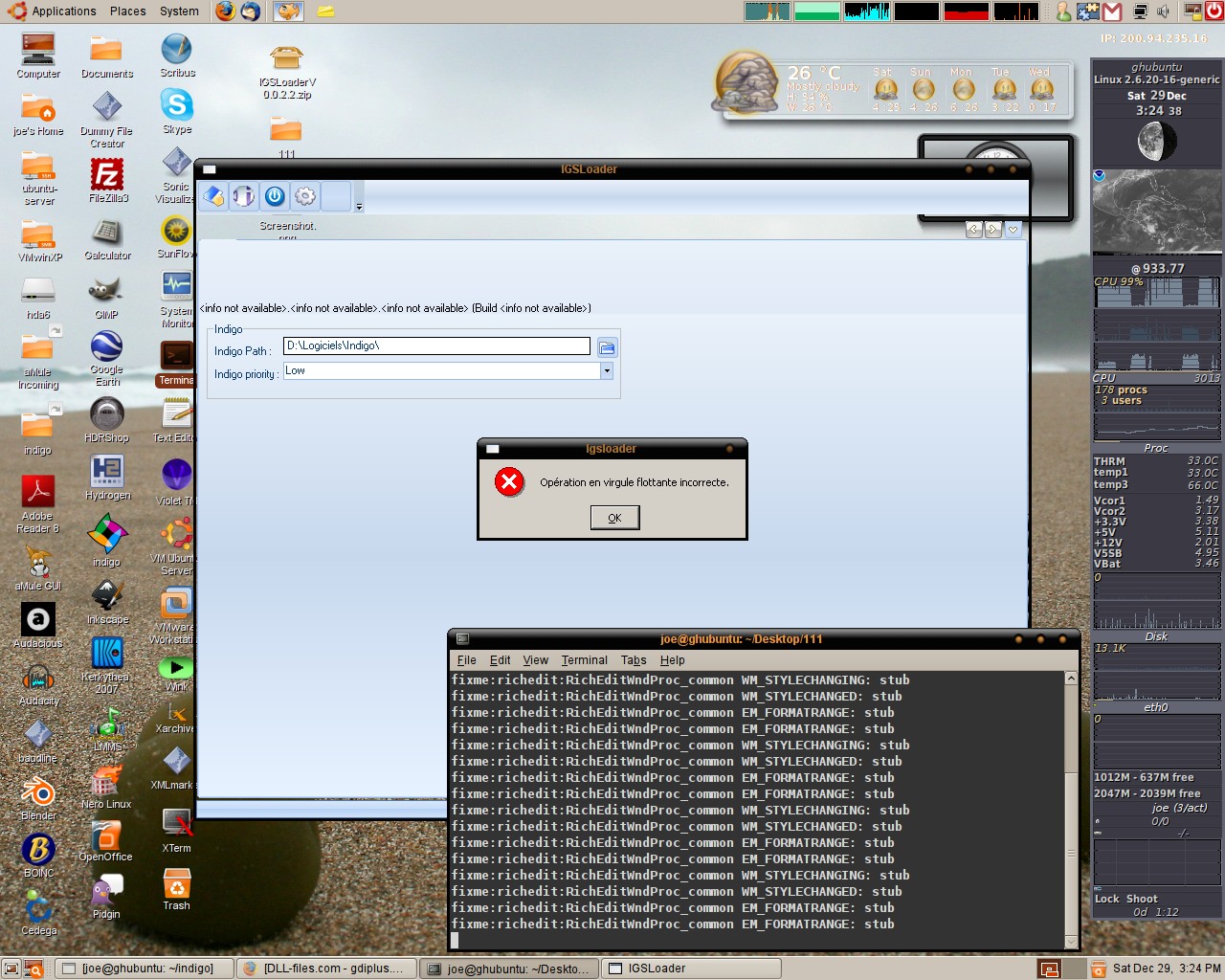The image size is (1225, 980).
Task: Open the Skype desktop icon
Action: coord(177,105)
